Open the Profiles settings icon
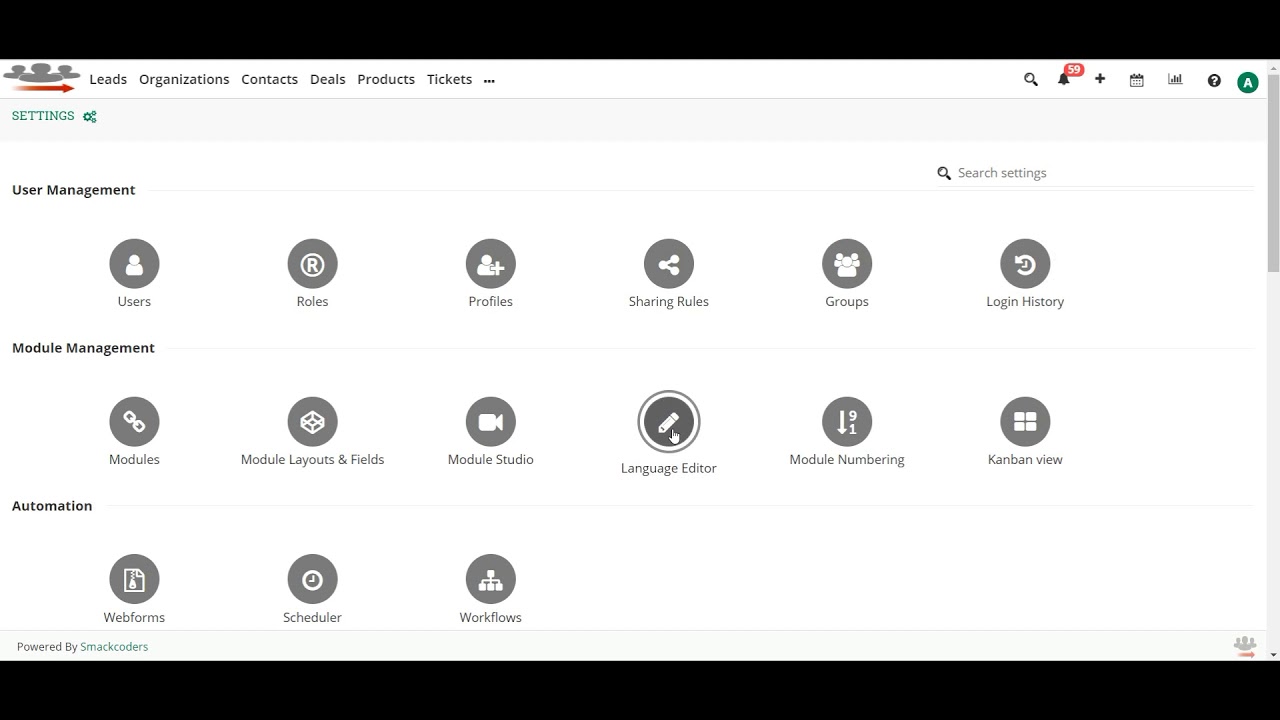Viewport: 1280px width, 720px height. [490, 264]
